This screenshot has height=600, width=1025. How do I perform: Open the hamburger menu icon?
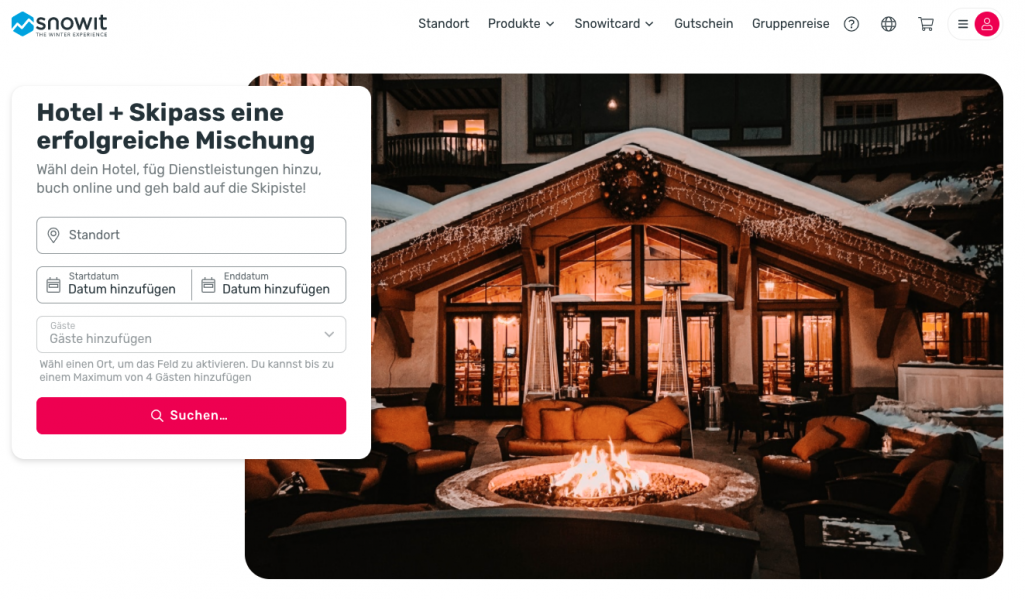[x=963, y=24]
